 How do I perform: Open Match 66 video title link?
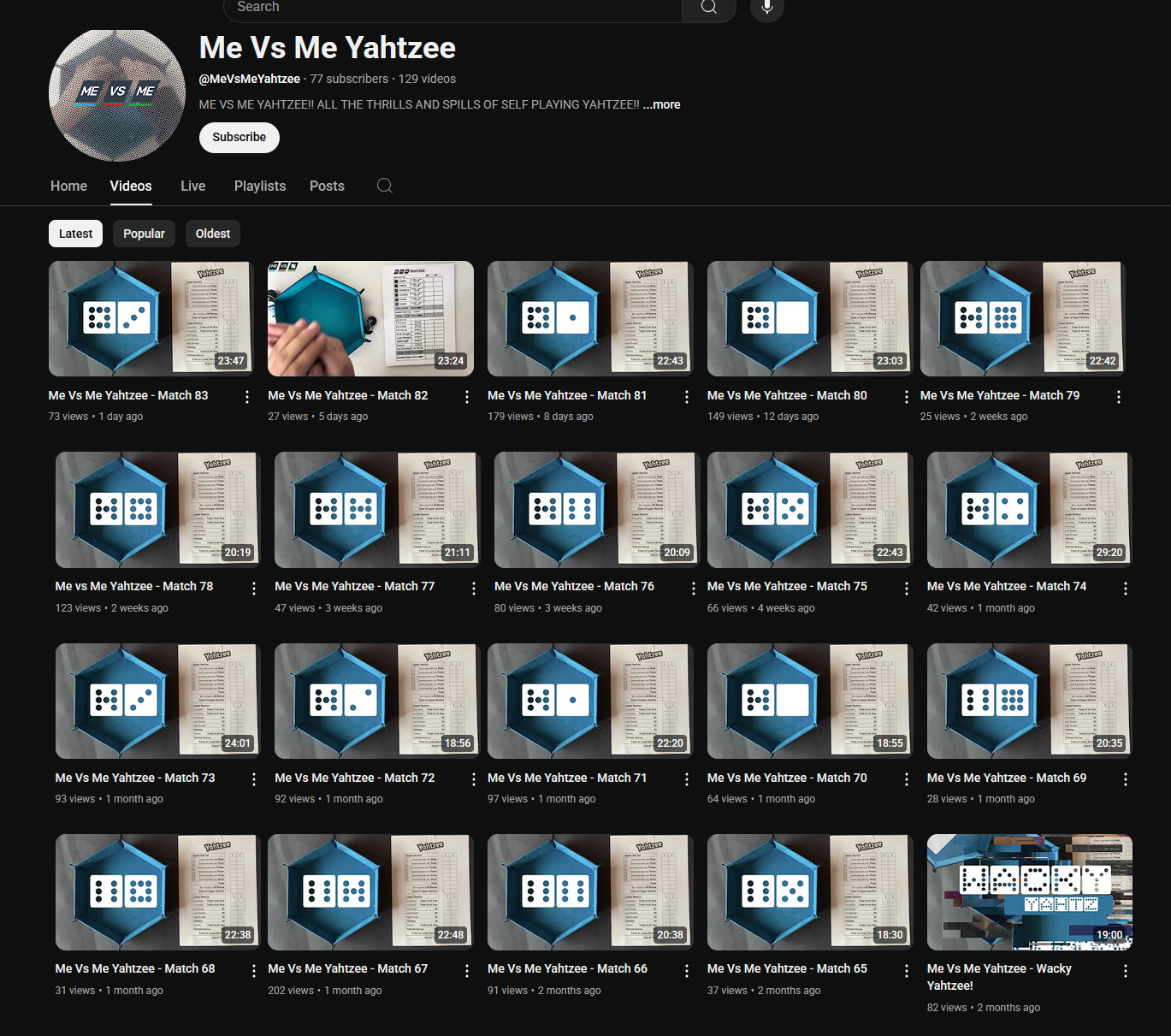[568, 968]
